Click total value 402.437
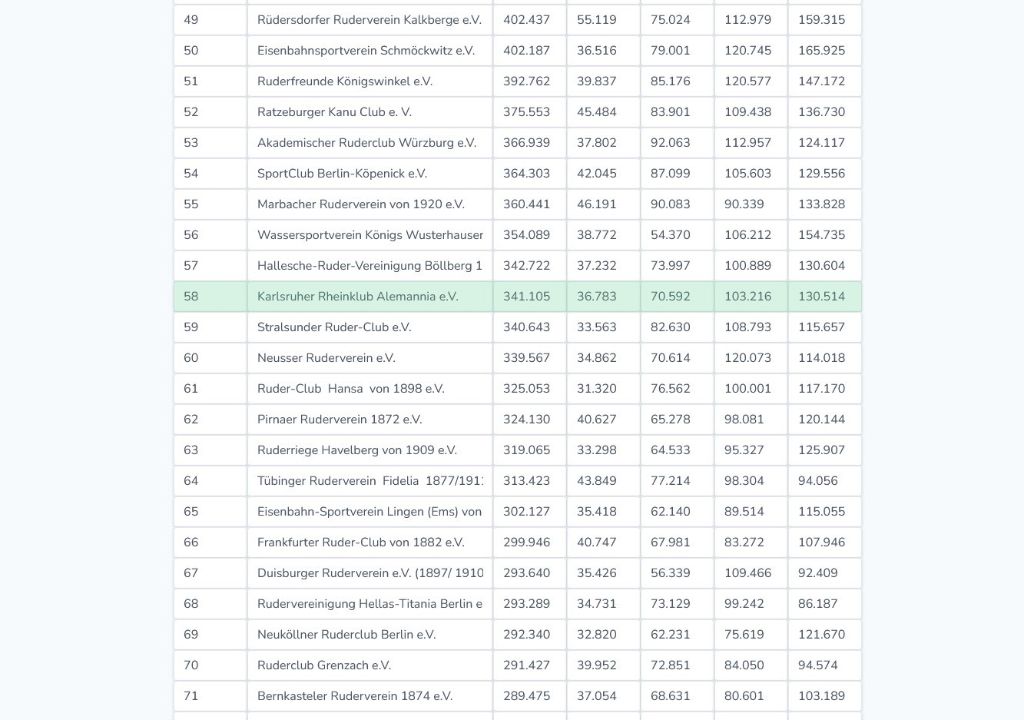The image size is (1024, 720). tap(526, 20)
